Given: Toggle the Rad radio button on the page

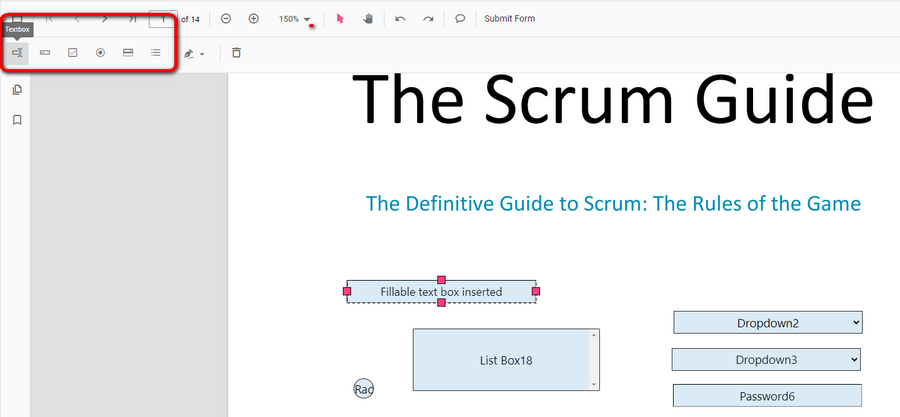Looking at the screenshot, I should click(363, 389).
